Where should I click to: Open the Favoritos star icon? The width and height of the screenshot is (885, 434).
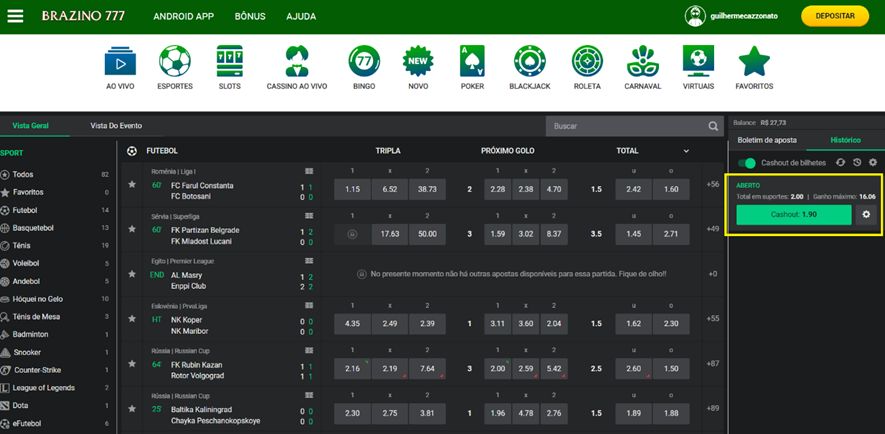click(754, 61)
